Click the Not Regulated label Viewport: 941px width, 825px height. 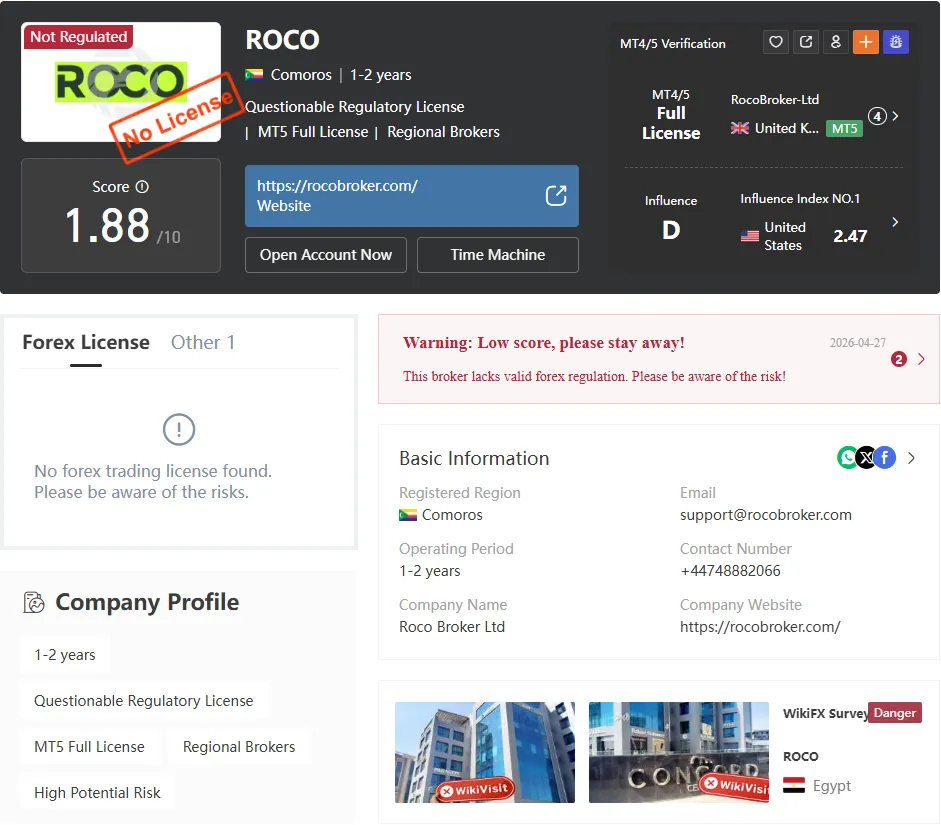tap(79, 37)
